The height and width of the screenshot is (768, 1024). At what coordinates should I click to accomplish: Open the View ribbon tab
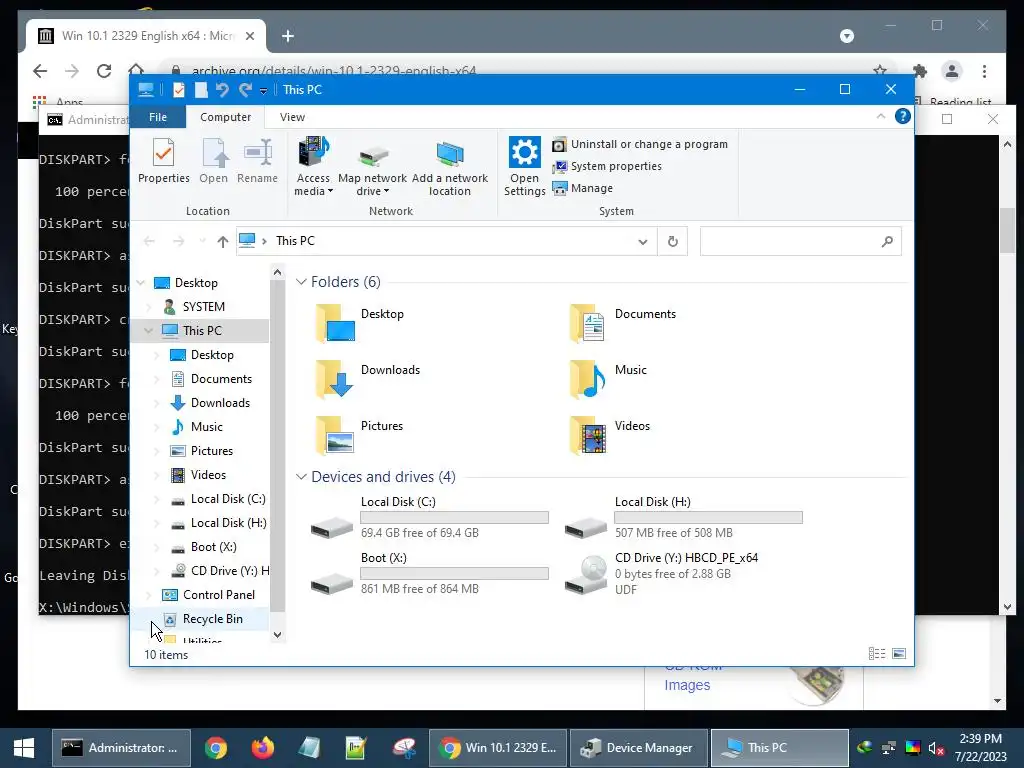coord(292,117)
